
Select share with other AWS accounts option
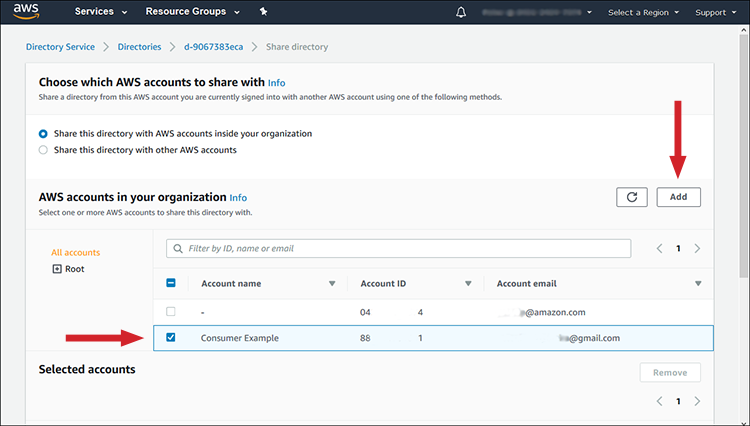pyautogui.click(x=43, y=150)
